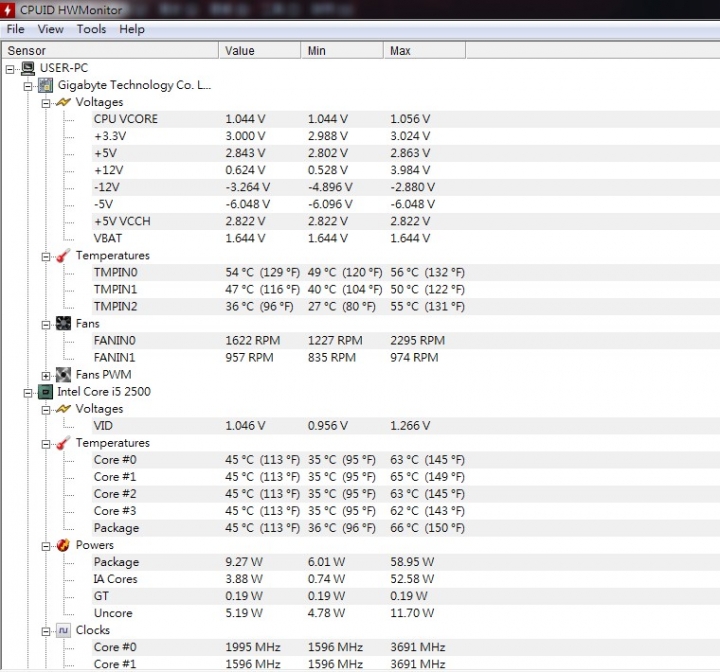Viewport: 720px width, 672px height.
Task: Click the Powers flame icon
Action: pos(63,545)
